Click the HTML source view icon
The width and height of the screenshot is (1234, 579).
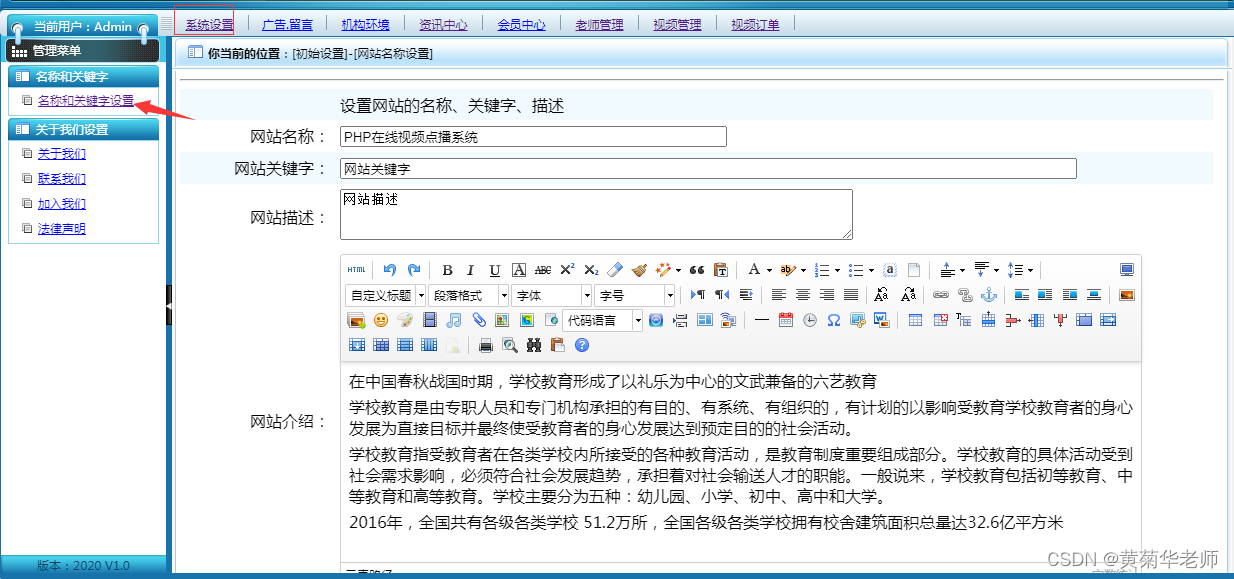coord(357,270)
